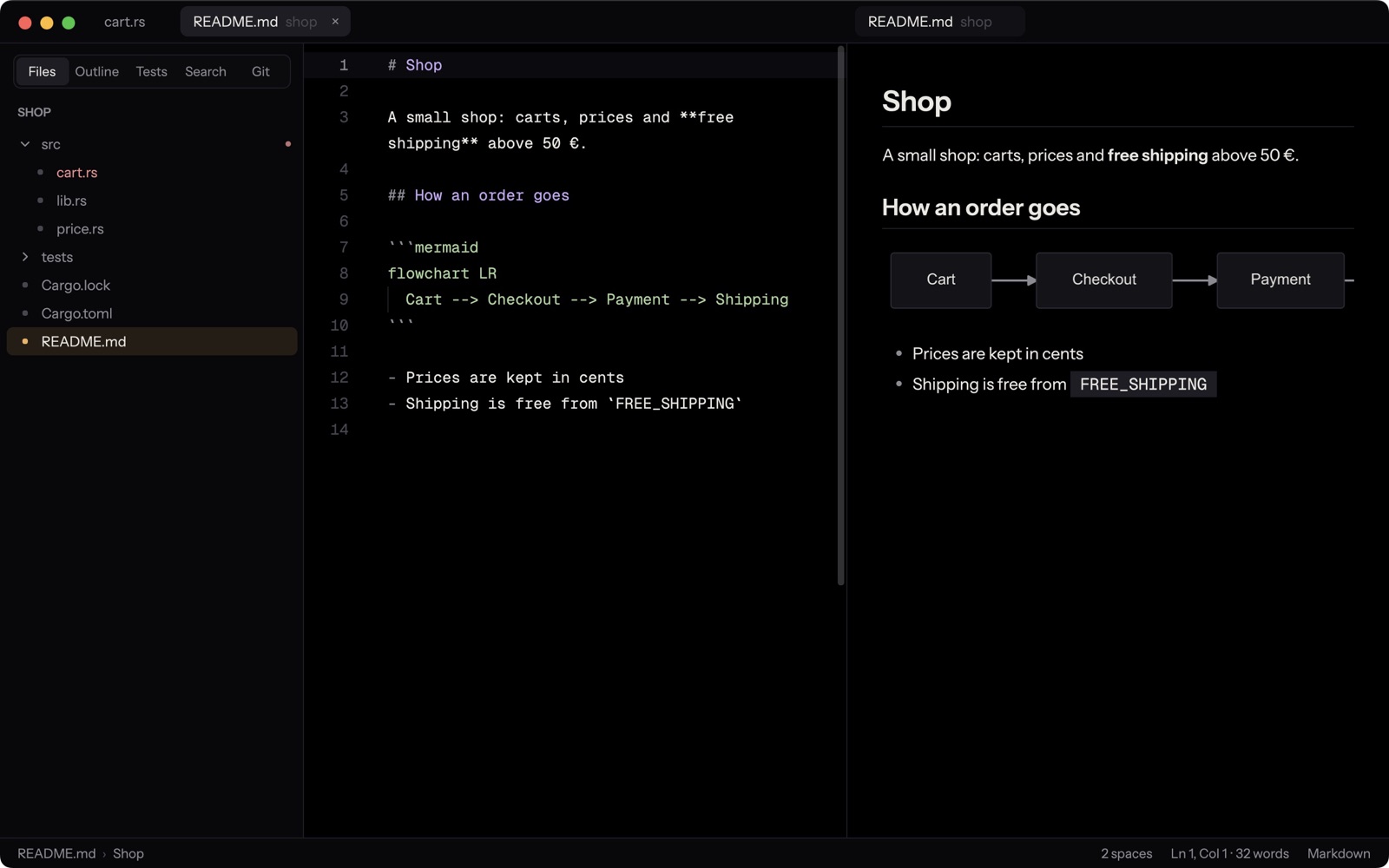Image resolution: width=1389 pixels, height=868 pixels.
Task: Switch to the Tests panel
Action: pos(151,71)
